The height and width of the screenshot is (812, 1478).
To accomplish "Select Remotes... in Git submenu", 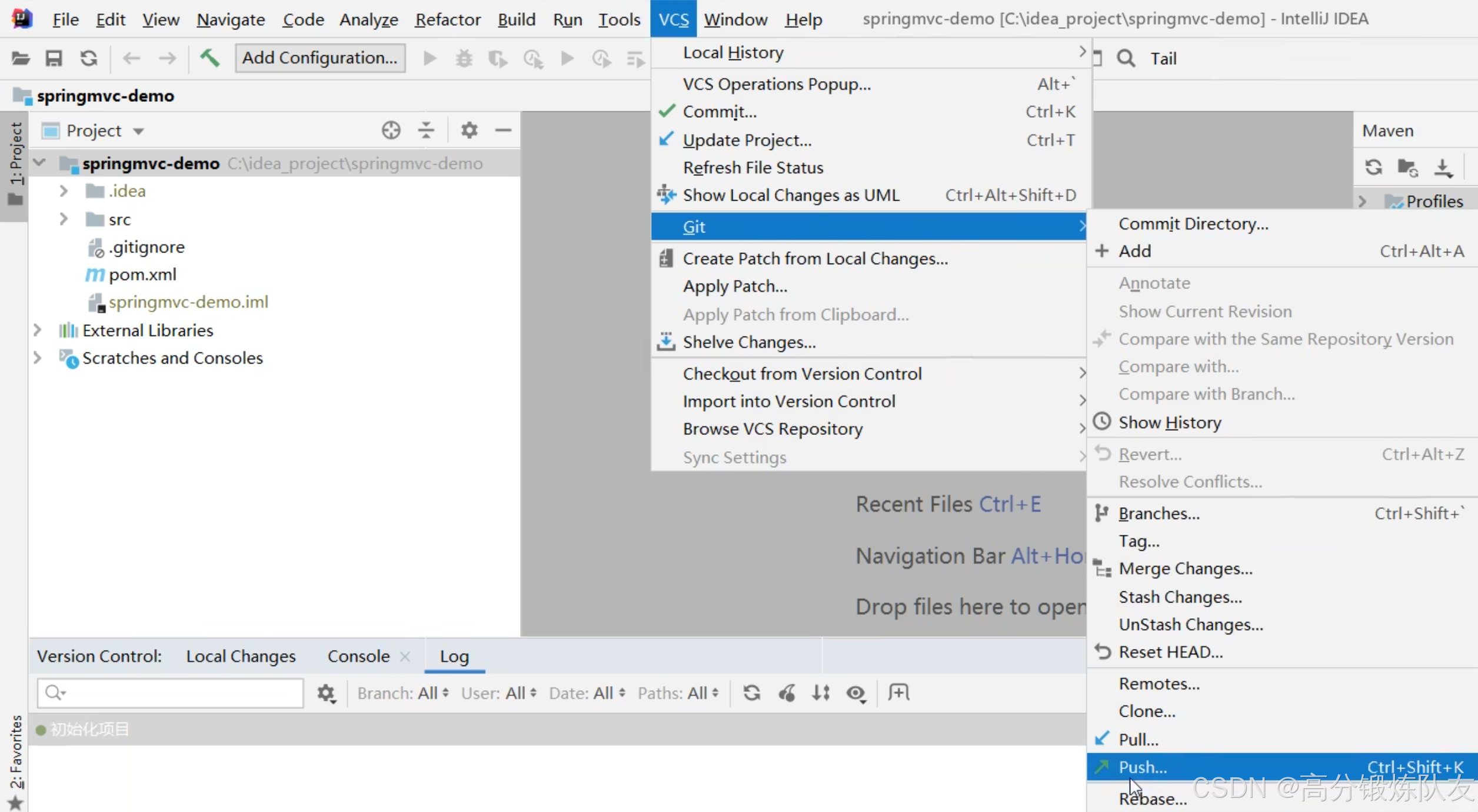I will click(x=1282, y=684).
